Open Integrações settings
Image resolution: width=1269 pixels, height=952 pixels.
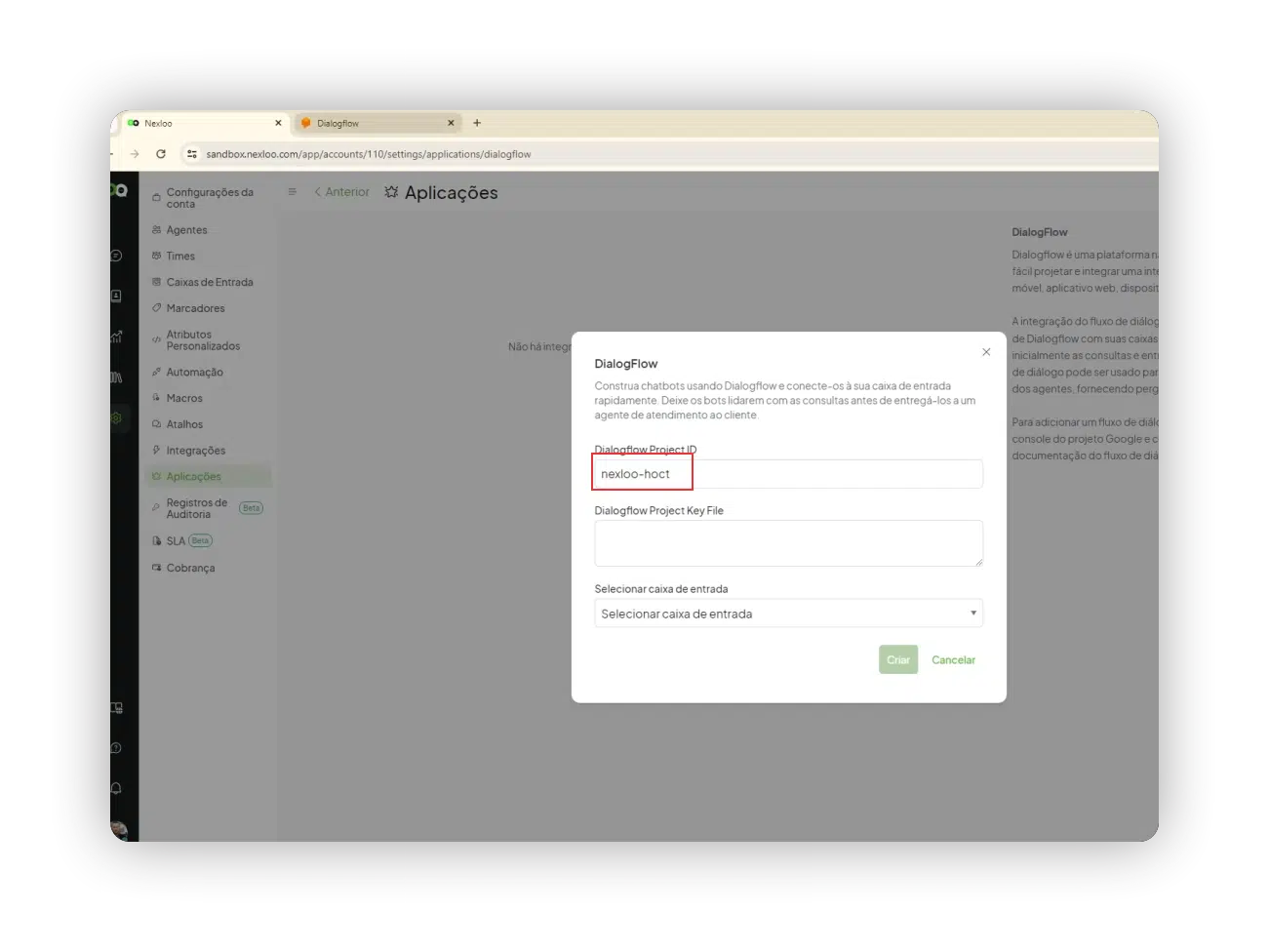pyautogui.click(x=195, y=451)
